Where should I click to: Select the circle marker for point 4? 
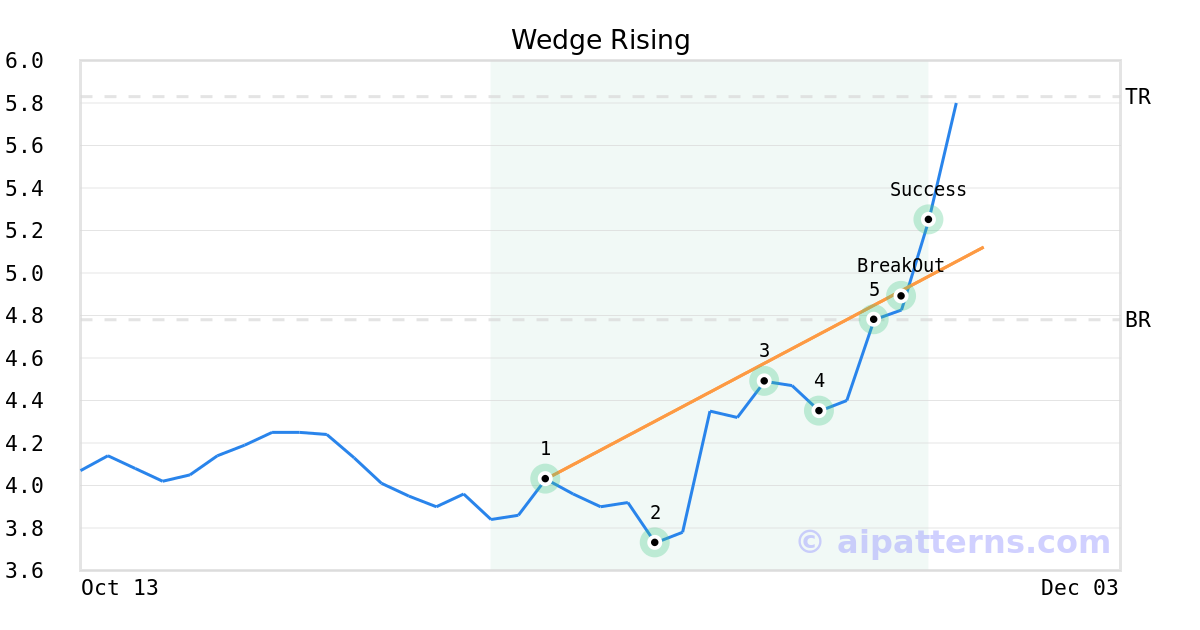coord(819,410)
